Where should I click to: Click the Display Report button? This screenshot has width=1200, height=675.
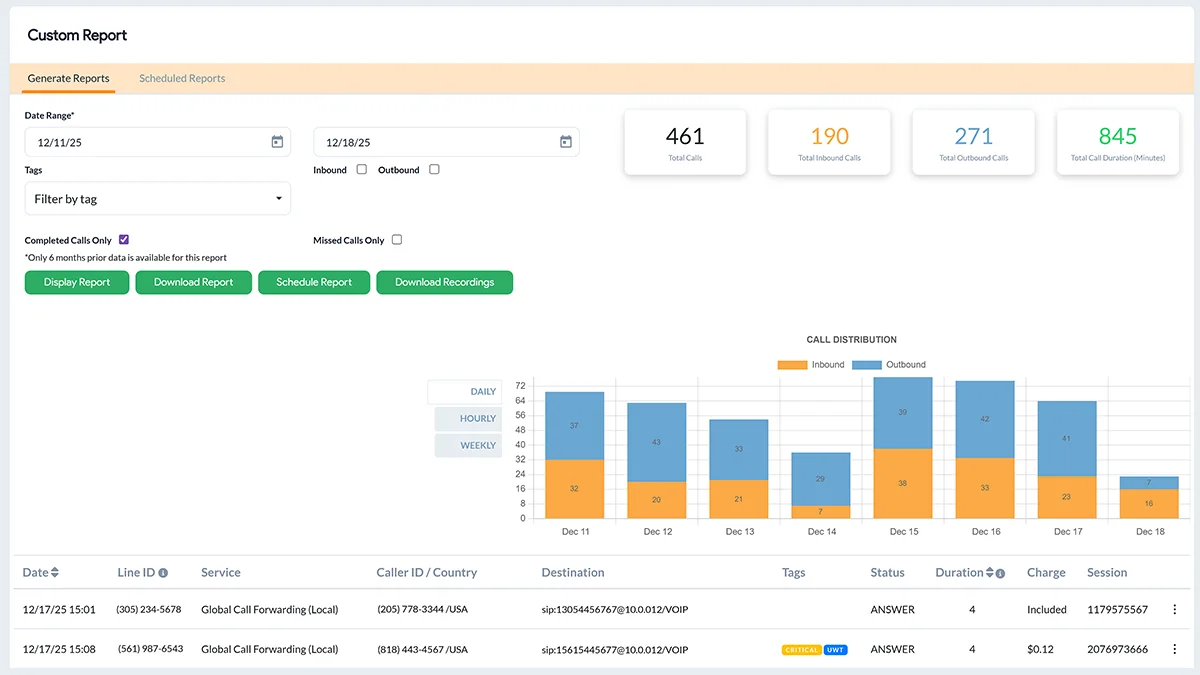[76, 282]
